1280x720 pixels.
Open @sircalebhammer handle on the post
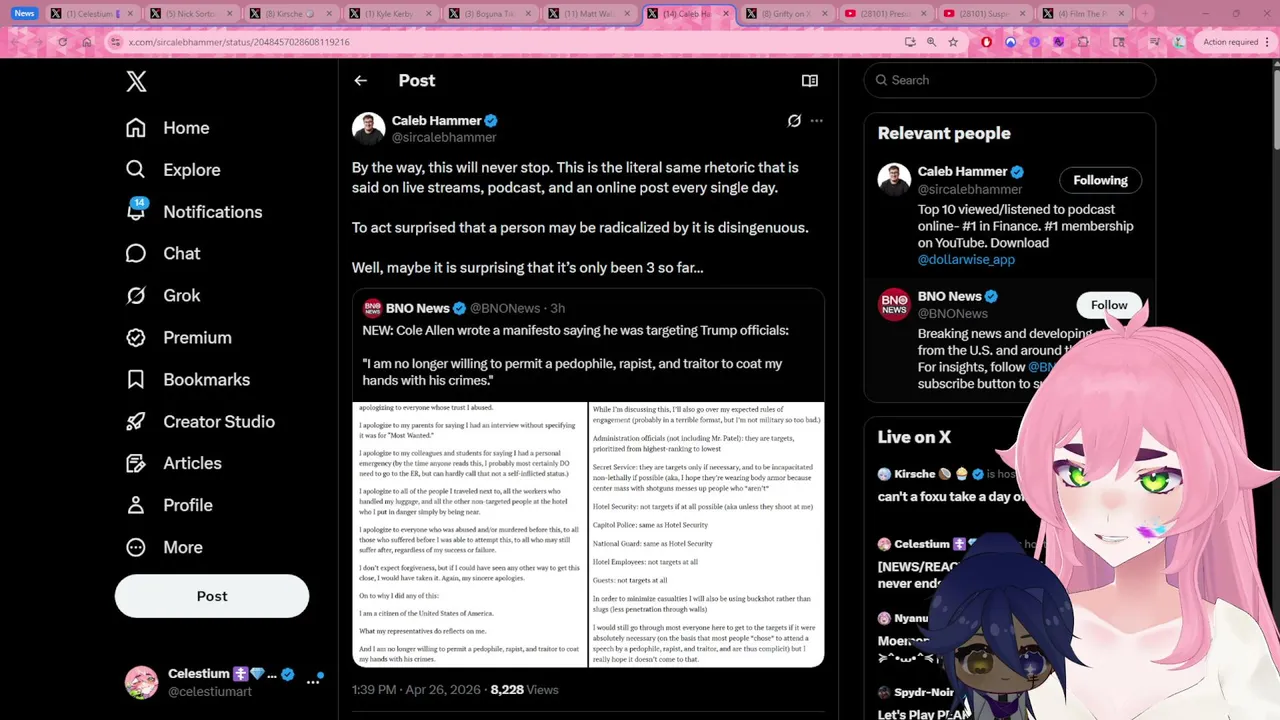(444, 138)
